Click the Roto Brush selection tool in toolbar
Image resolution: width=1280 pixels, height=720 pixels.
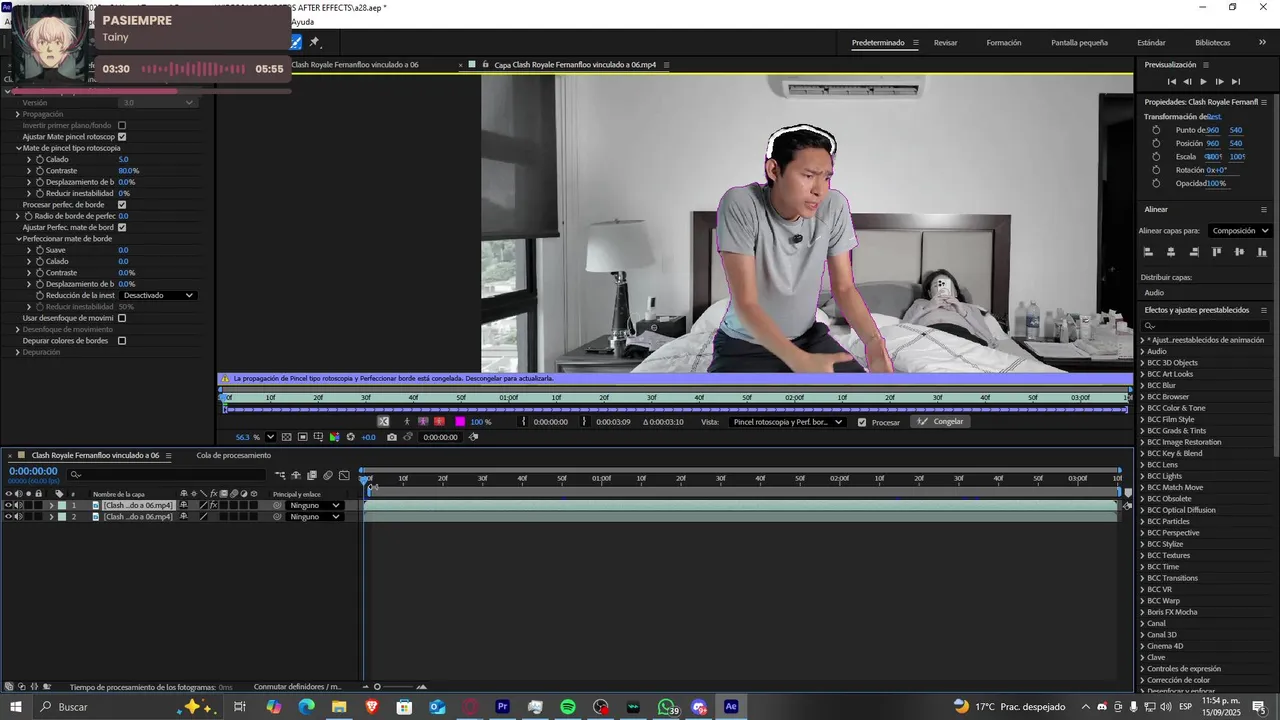point(296,42)
